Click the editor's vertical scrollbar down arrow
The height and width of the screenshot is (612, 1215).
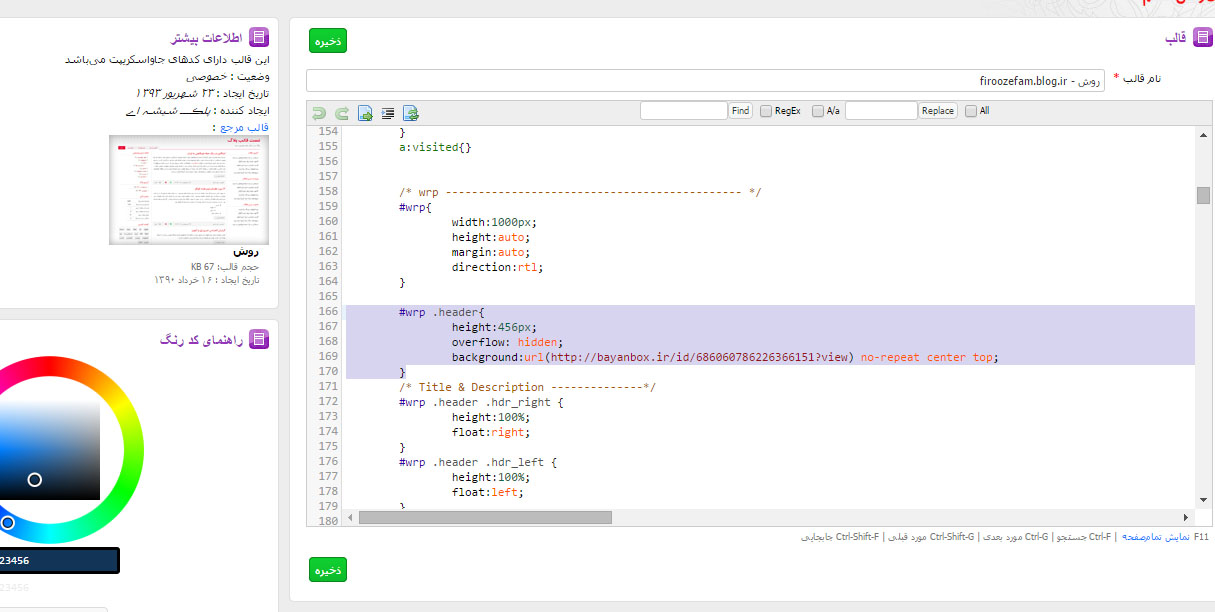tap(1203, 500)
